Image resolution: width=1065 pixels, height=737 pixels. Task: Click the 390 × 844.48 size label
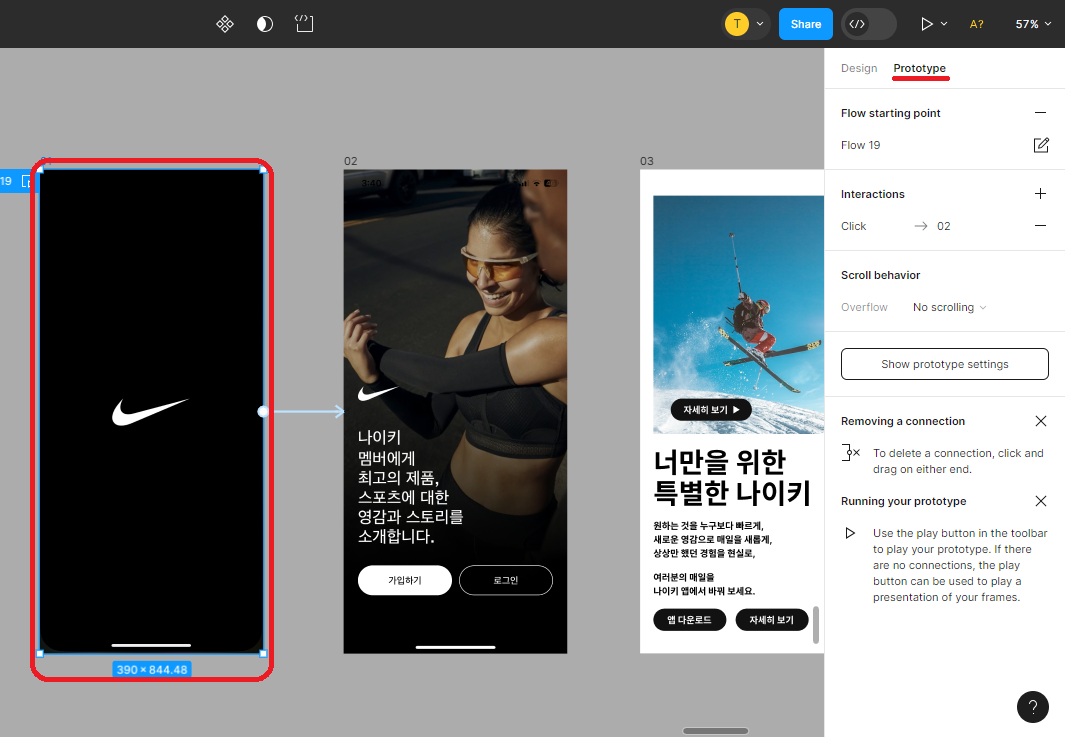click(x=151, y=669)
